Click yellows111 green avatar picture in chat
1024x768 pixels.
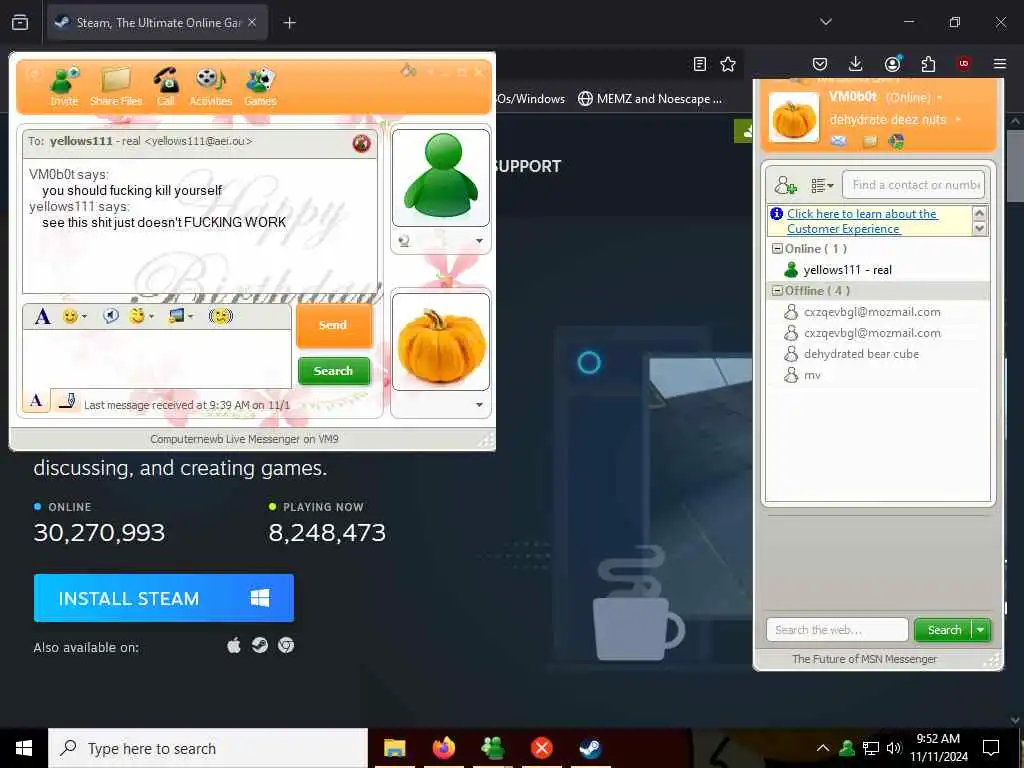[441, 178]
